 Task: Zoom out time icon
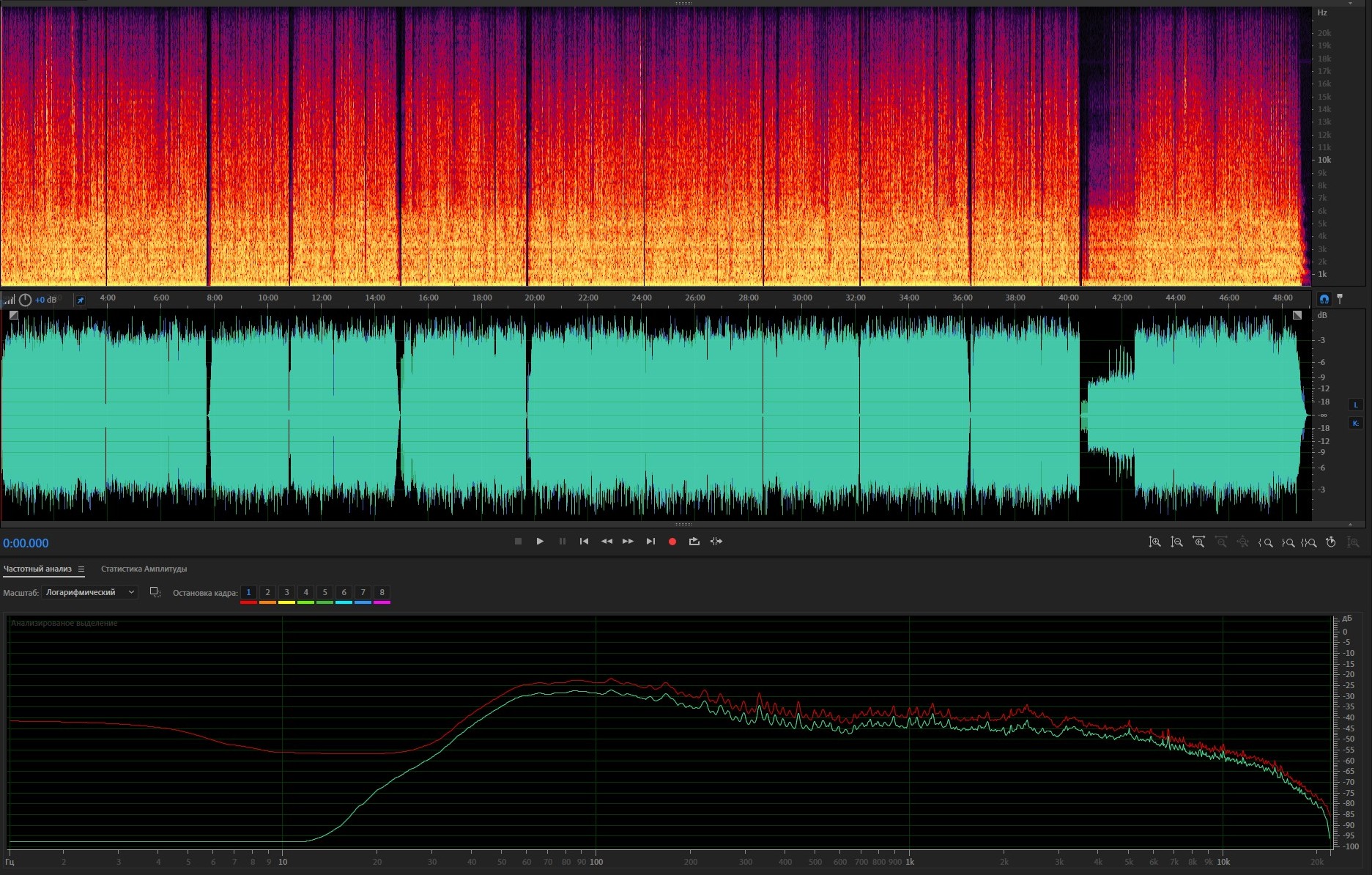[x=1221, y=542]
